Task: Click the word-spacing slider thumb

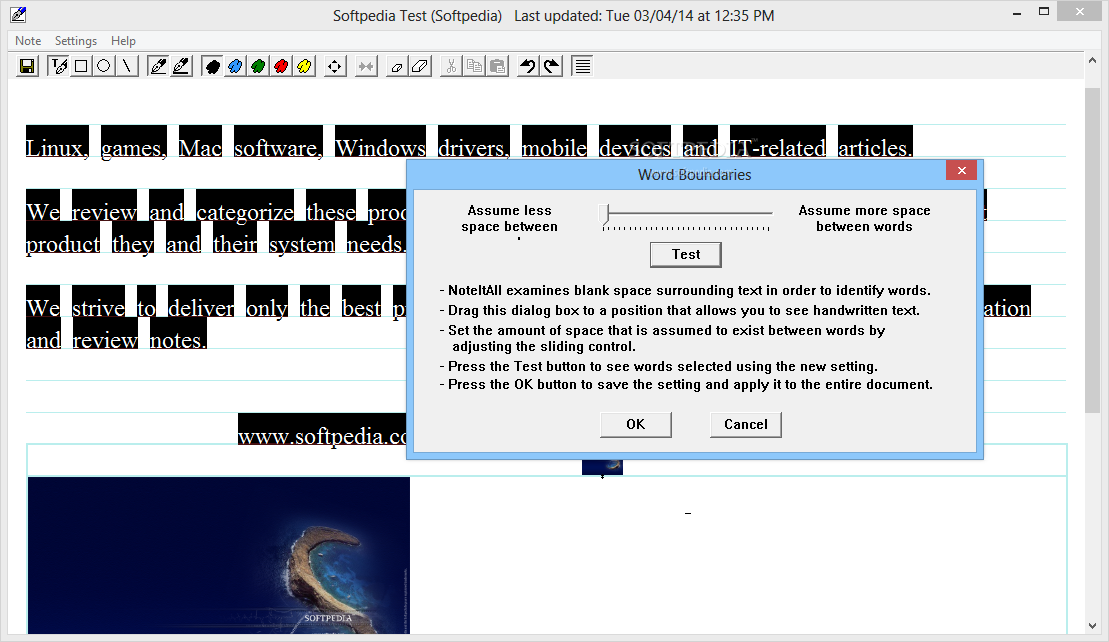Action: click(604, 214)
